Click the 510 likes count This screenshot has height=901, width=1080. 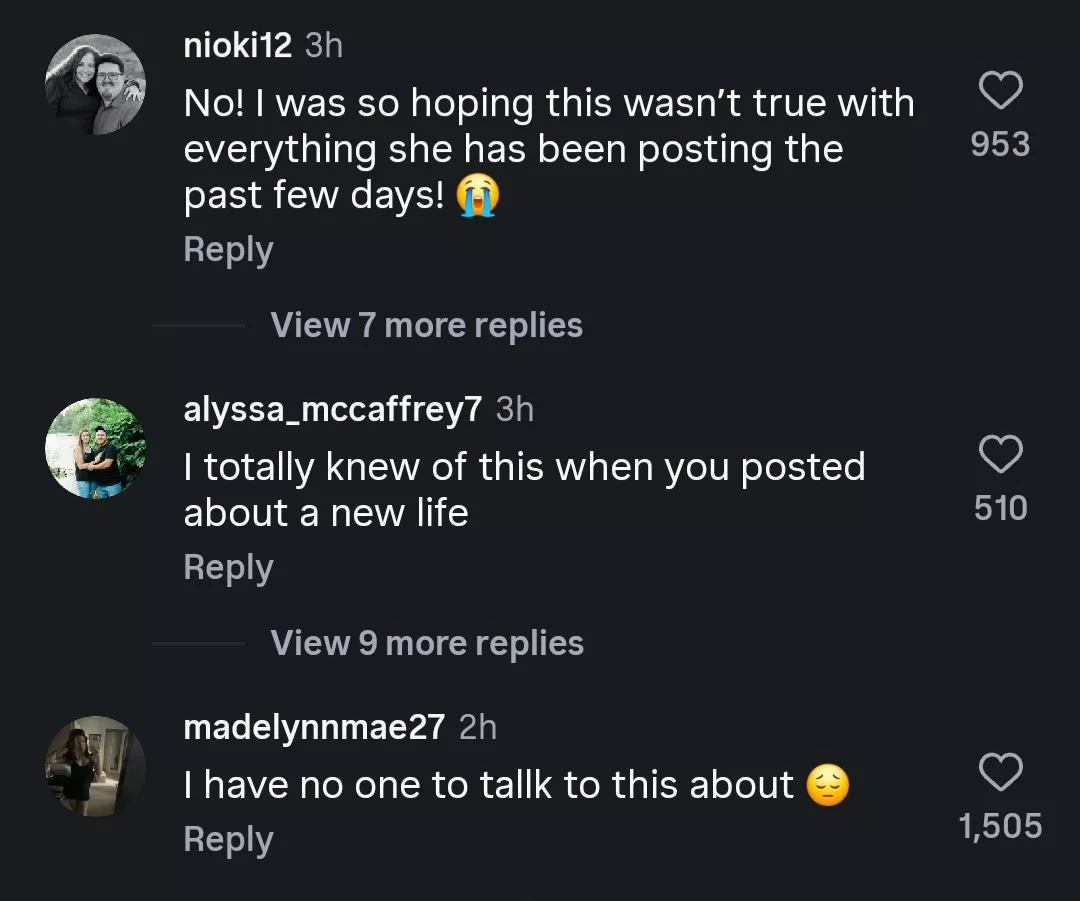1000,508
